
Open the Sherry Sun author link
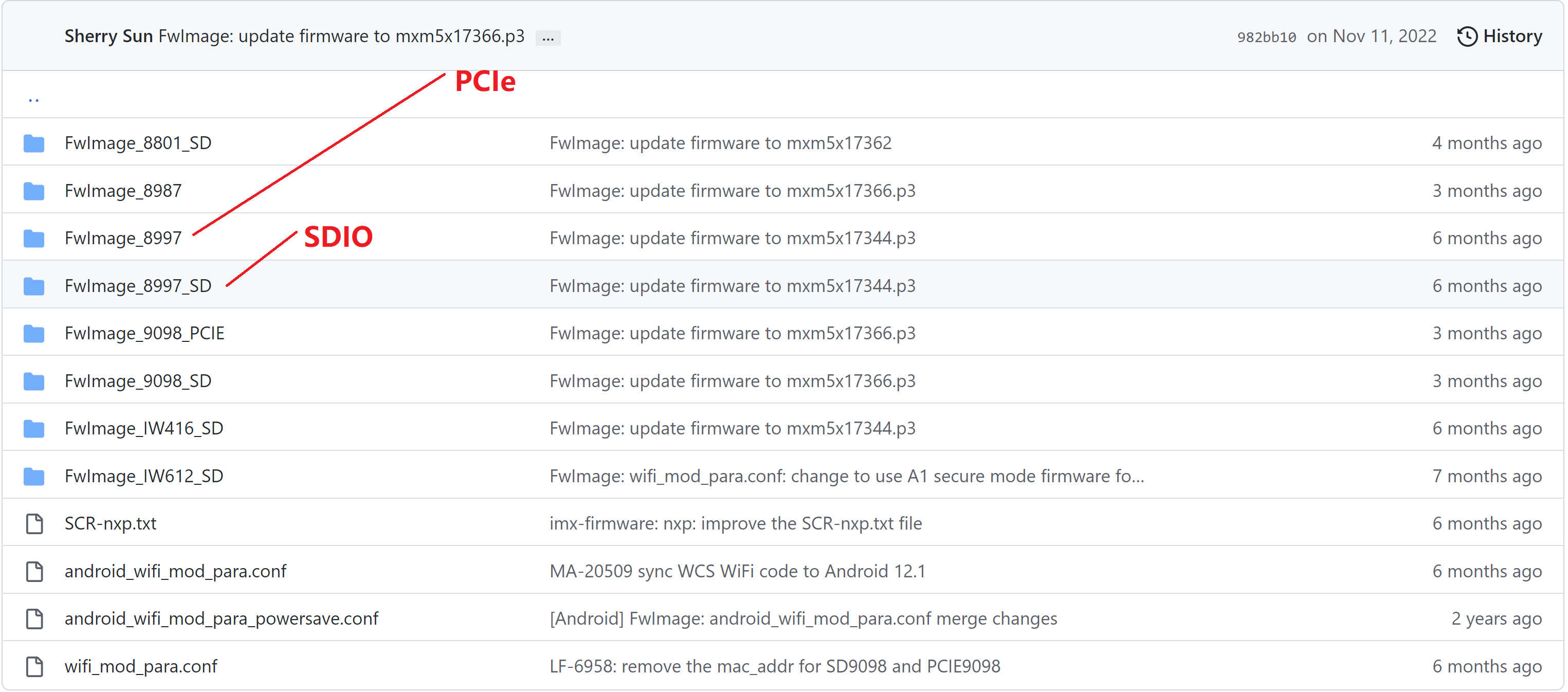[108, 37]
